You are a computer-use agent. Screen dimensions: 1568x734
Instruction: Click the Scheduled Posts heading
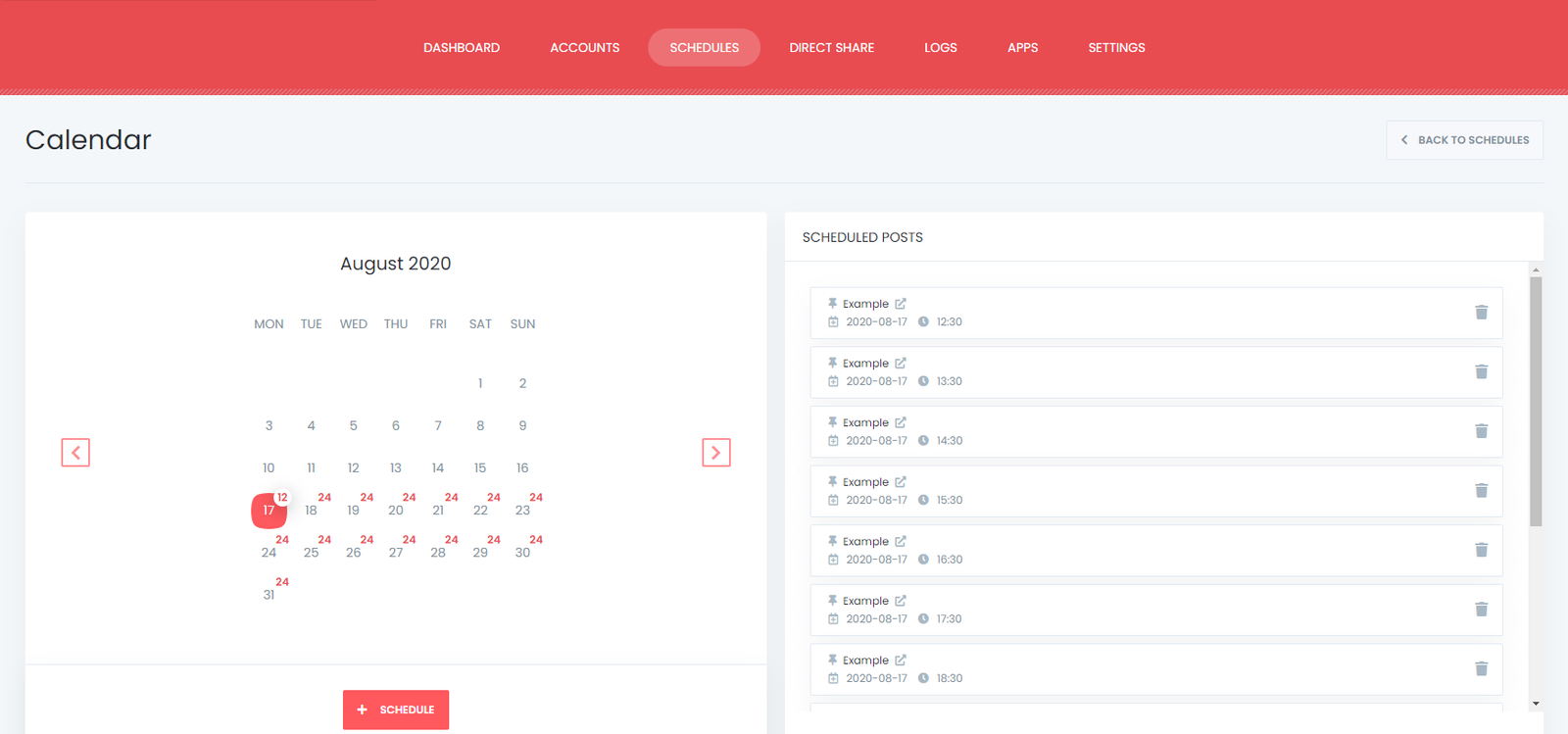point(862,237)
